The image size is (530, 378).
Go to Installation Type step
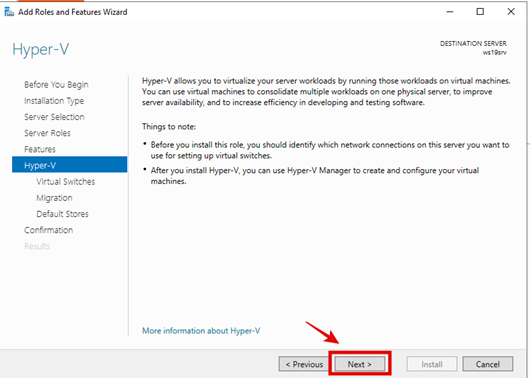coord(54,101)
